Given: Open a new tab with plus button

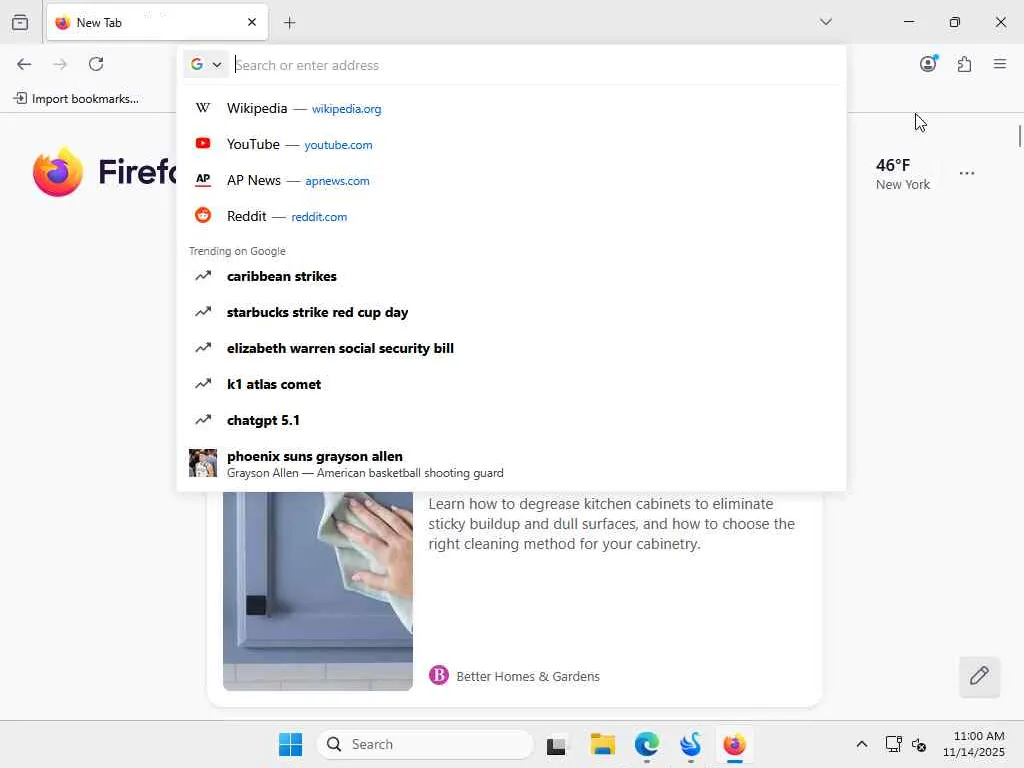Looking at the screenshot, I should (x=290, y=23).
